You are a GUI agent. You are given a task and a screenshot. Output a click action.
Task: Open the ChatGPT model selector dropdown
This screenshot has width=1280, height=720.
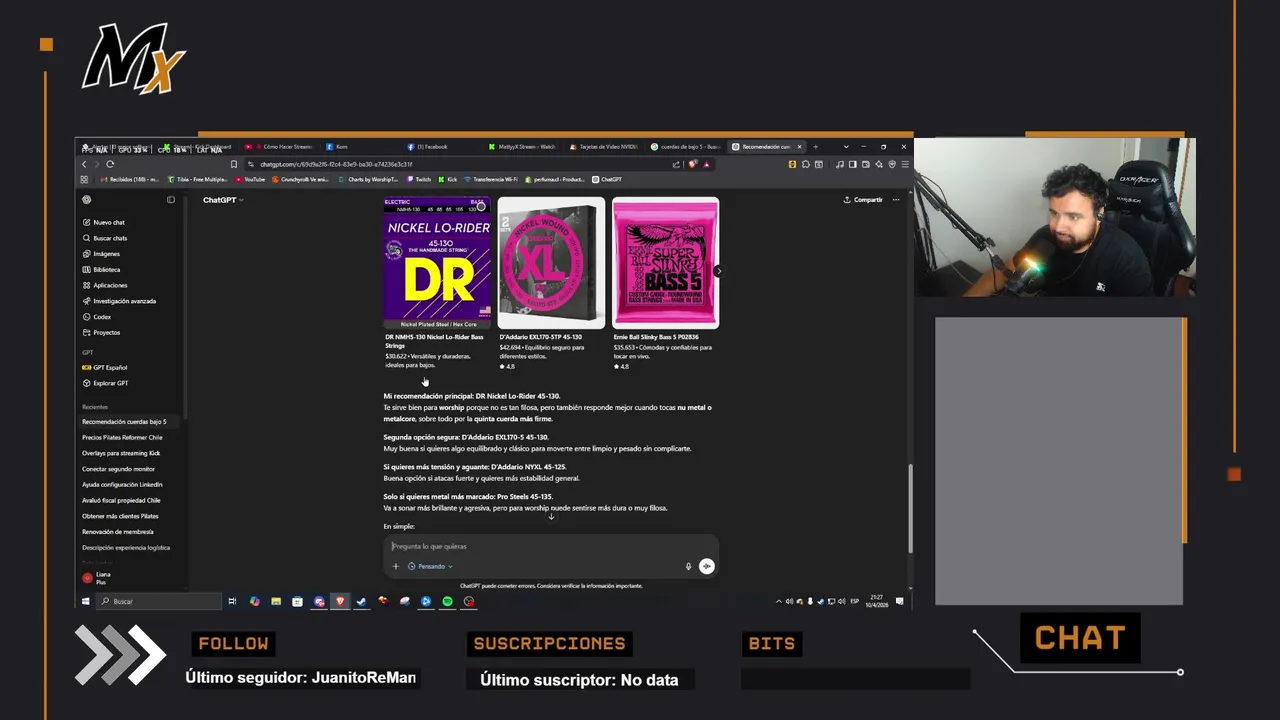pyautogui.click(x=223, y=200)
